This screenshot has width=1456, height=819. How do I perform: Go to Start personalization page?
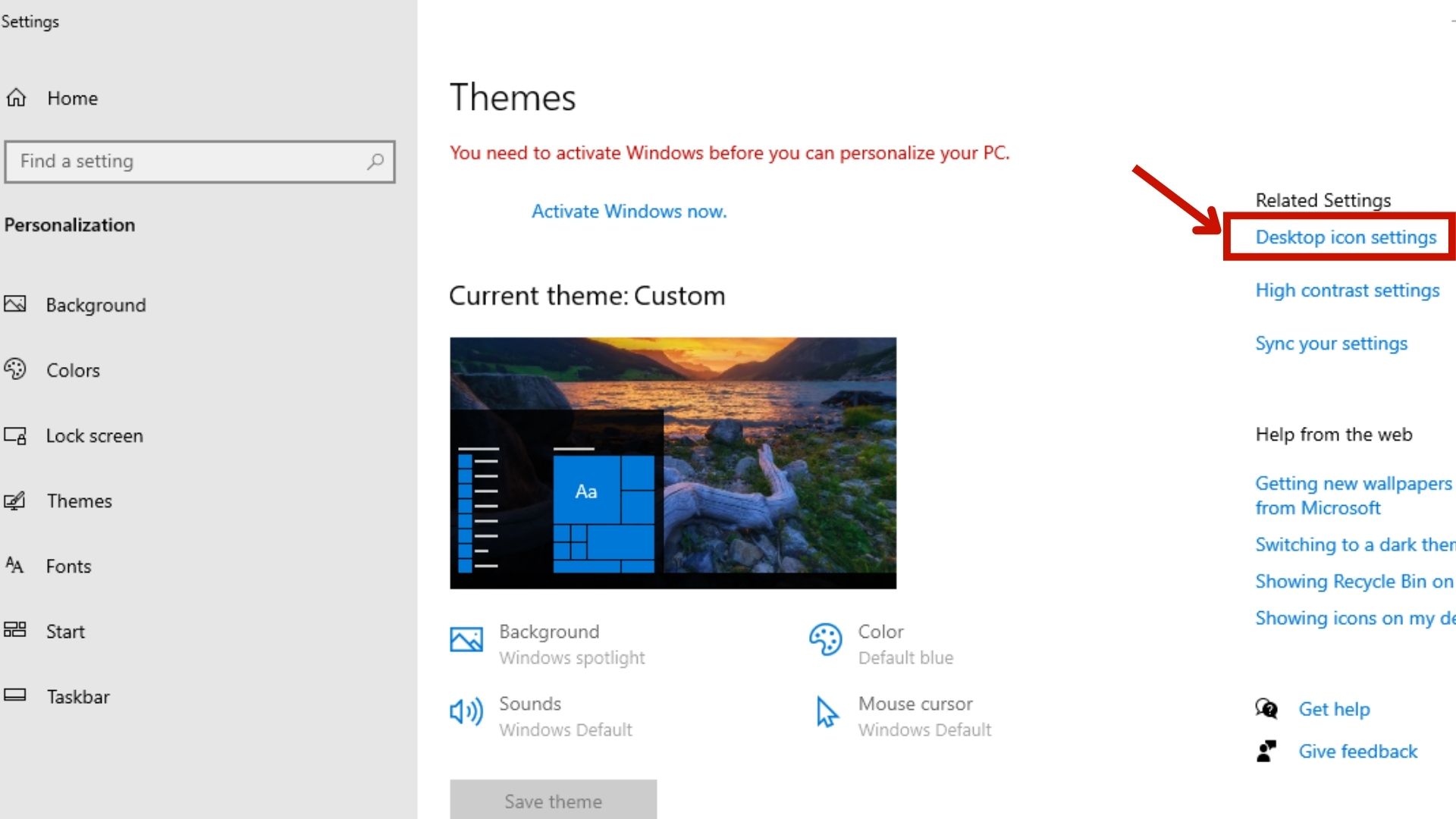[x=65, y=632]
